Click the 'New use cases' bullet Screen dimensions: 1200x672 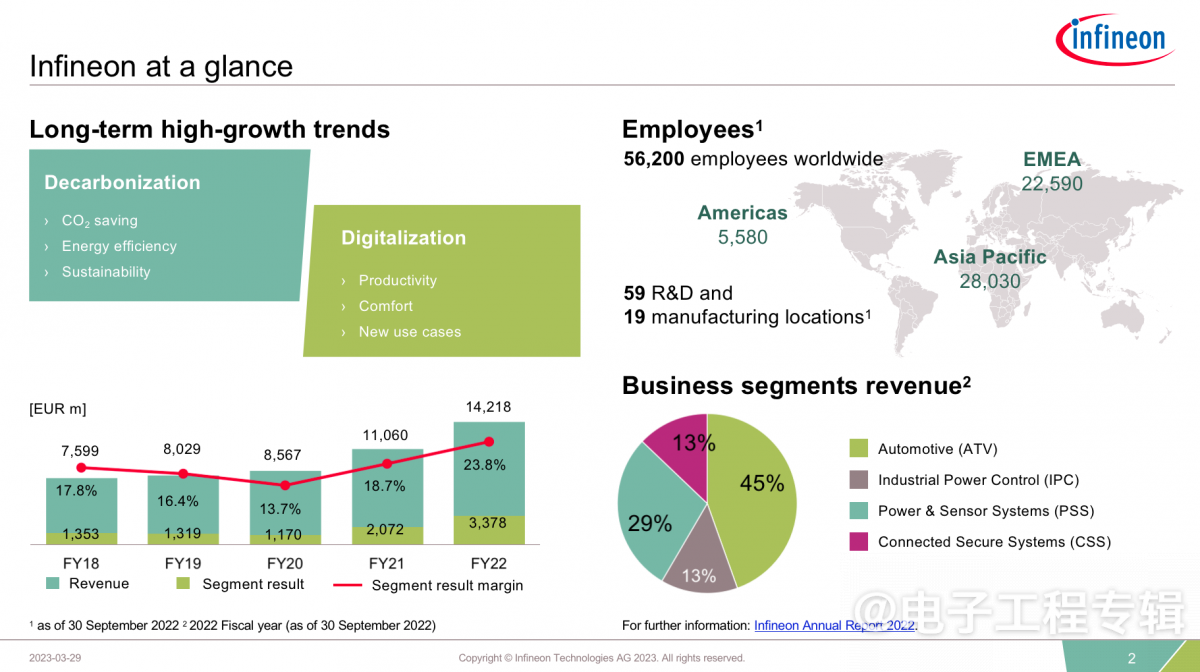coord(410,332)
